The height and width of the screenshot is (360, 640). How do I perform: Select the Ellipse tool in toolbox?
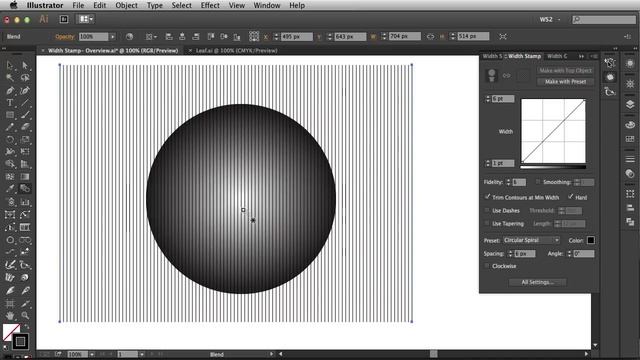pos(10,240)
